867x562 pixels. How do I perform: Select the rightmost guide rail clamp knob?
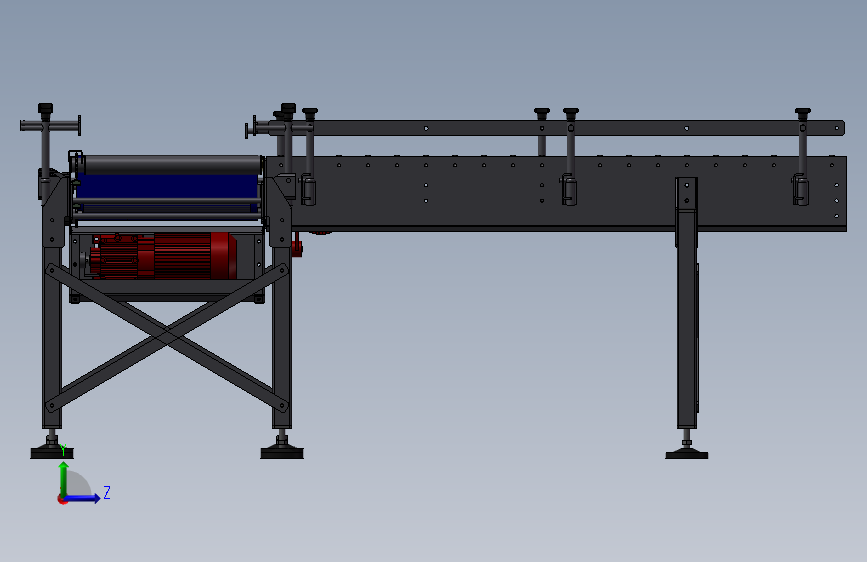coord(803,113)
